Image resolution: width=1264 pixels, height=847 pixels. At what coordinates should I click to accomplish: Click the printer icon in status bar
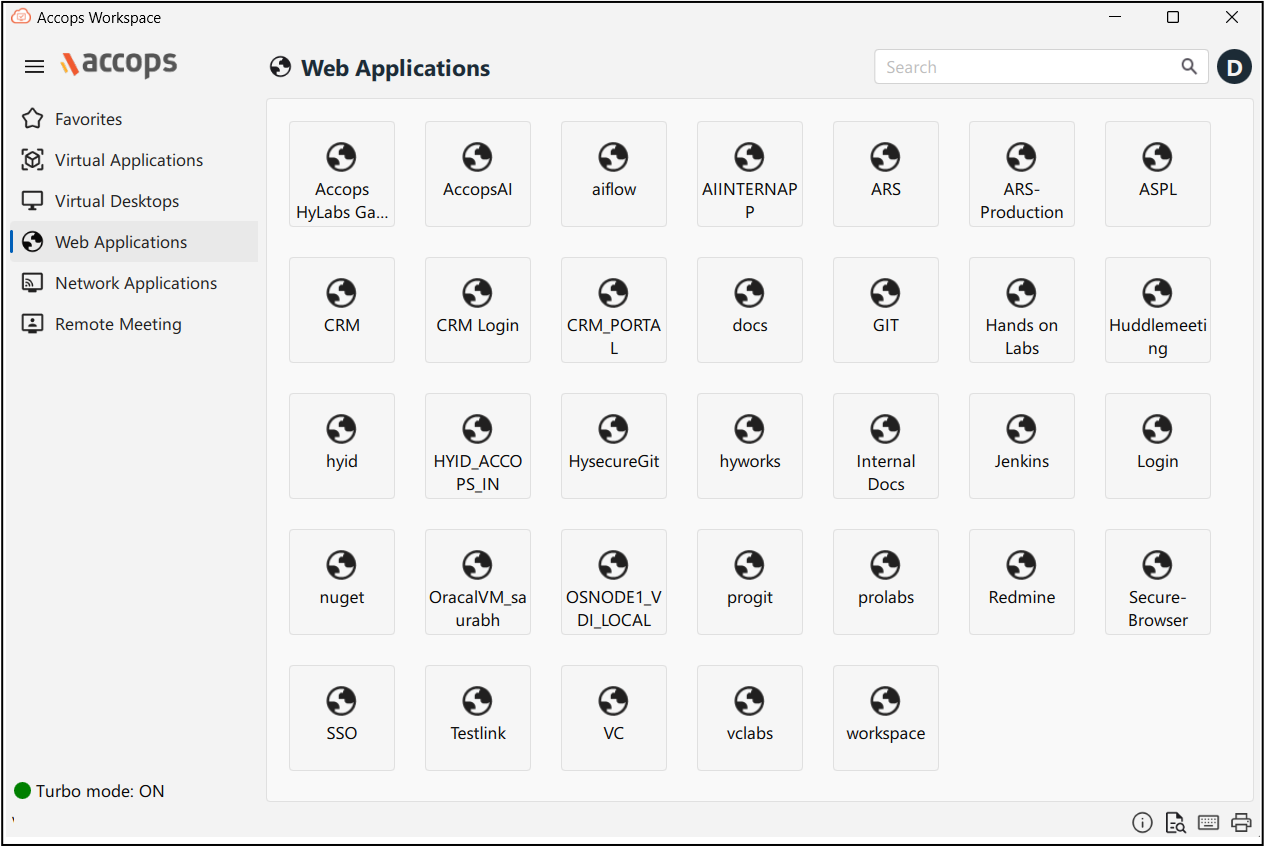(1241, 823)
